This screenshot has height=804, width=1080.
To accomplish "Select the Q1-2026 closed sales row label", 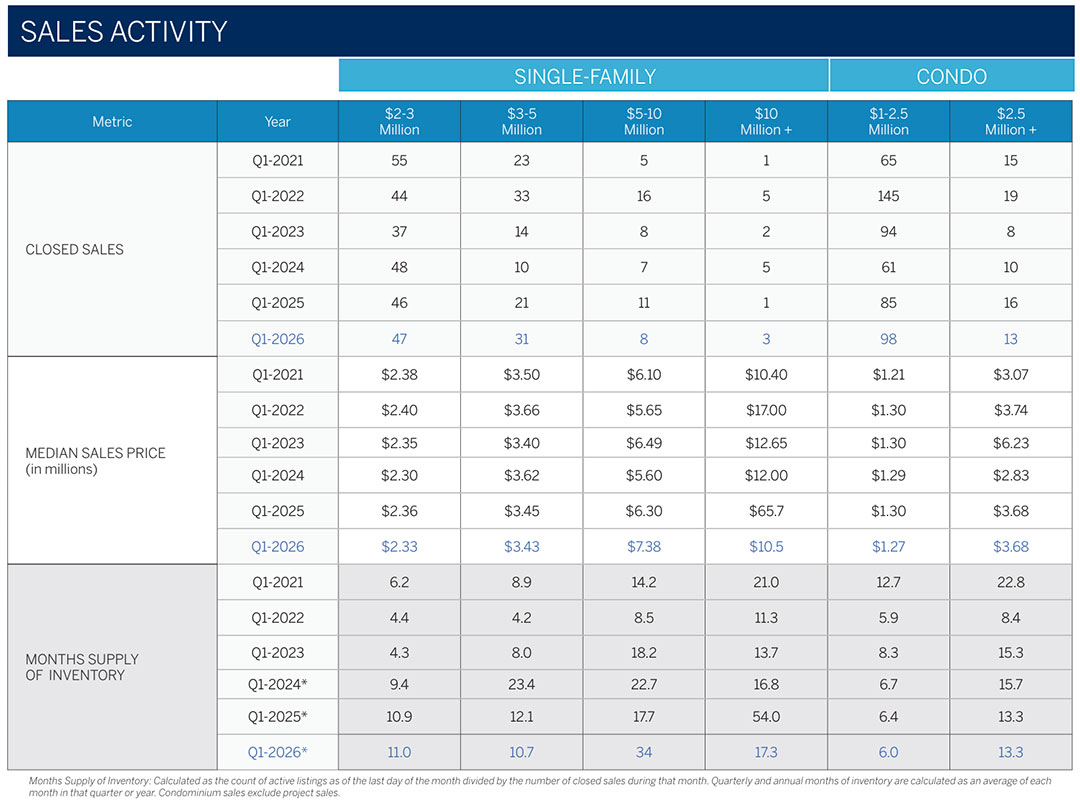I will pyautogui.click(x=277, y=339).
